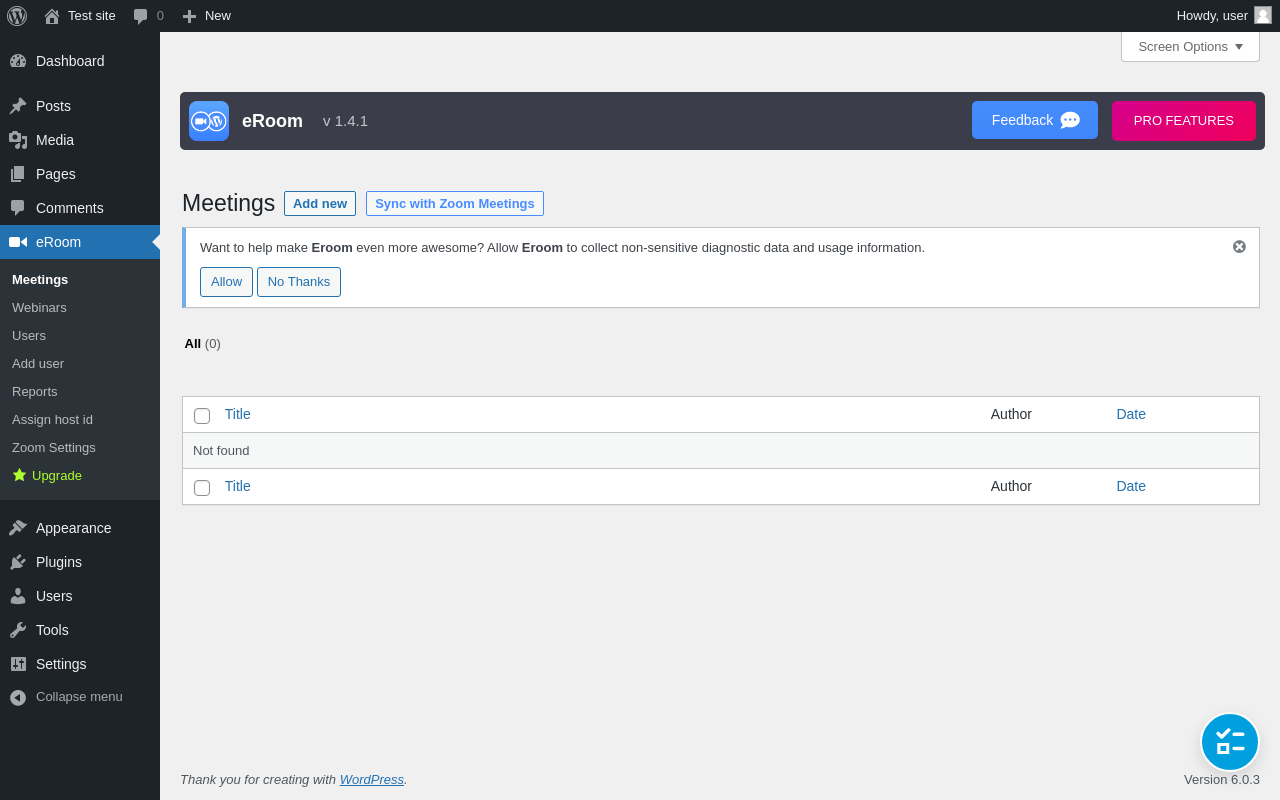Click the 'Not found' table row text
Viewport: 1280px width, 800px height.
point(221,451)
